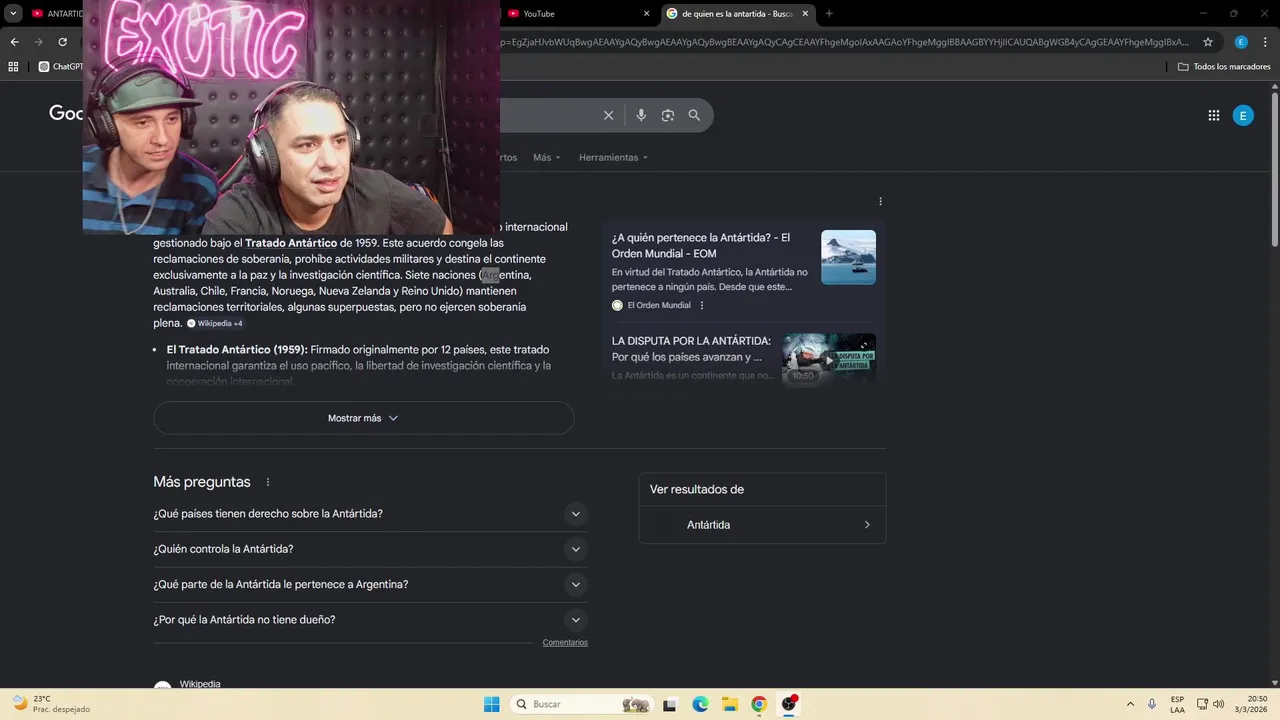
Task: Open the weather widget showing 23°C
Action: pos(50,704)
